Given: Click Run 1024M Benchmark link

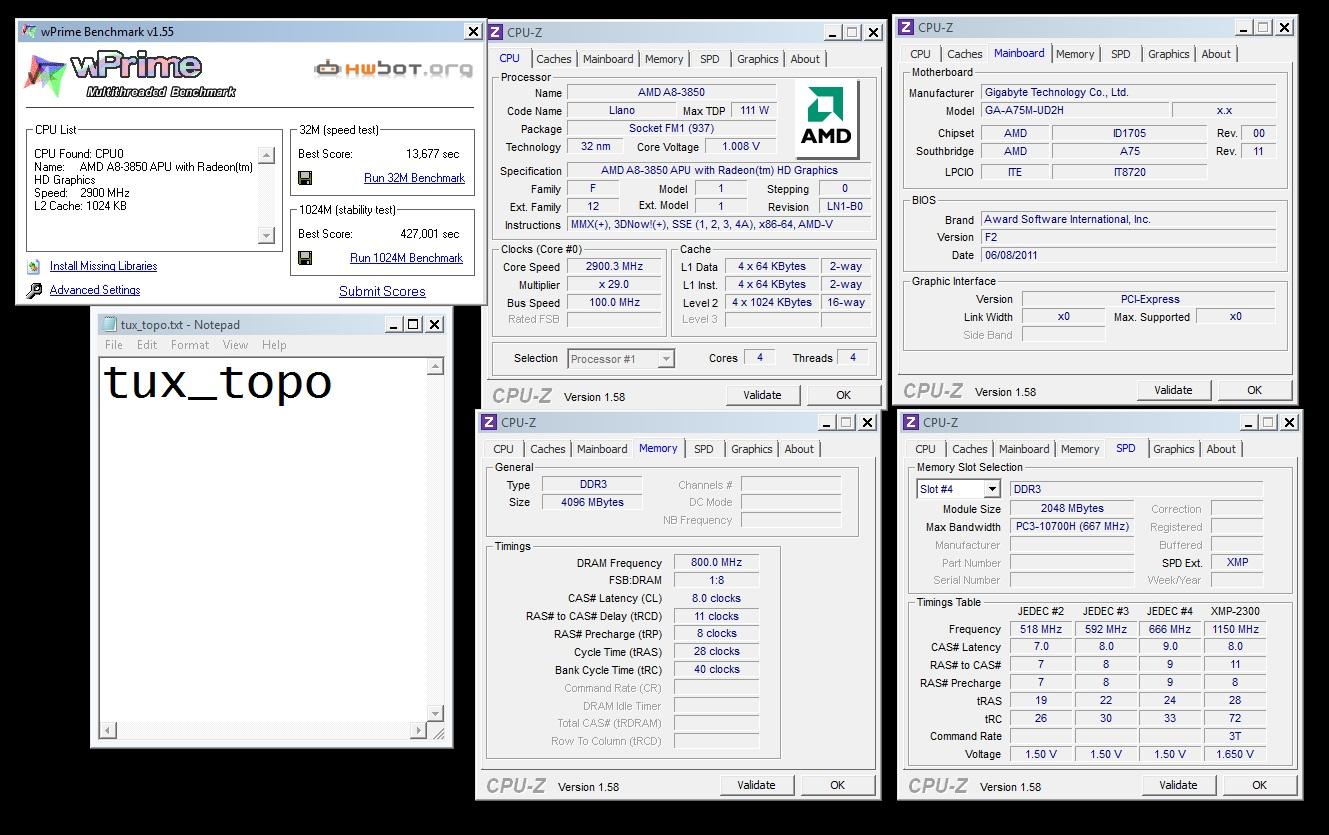Looking at the screenshot, I should click(x=406, y=258).
